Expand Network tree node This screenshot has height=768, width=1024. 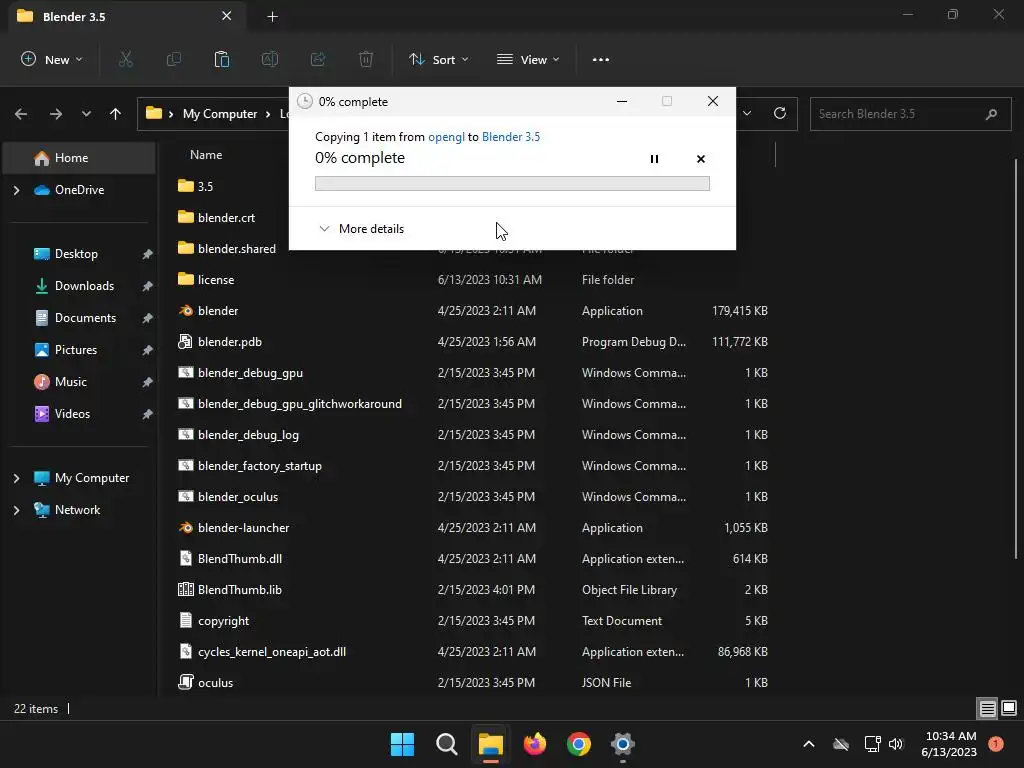click(x=16, y=510)
